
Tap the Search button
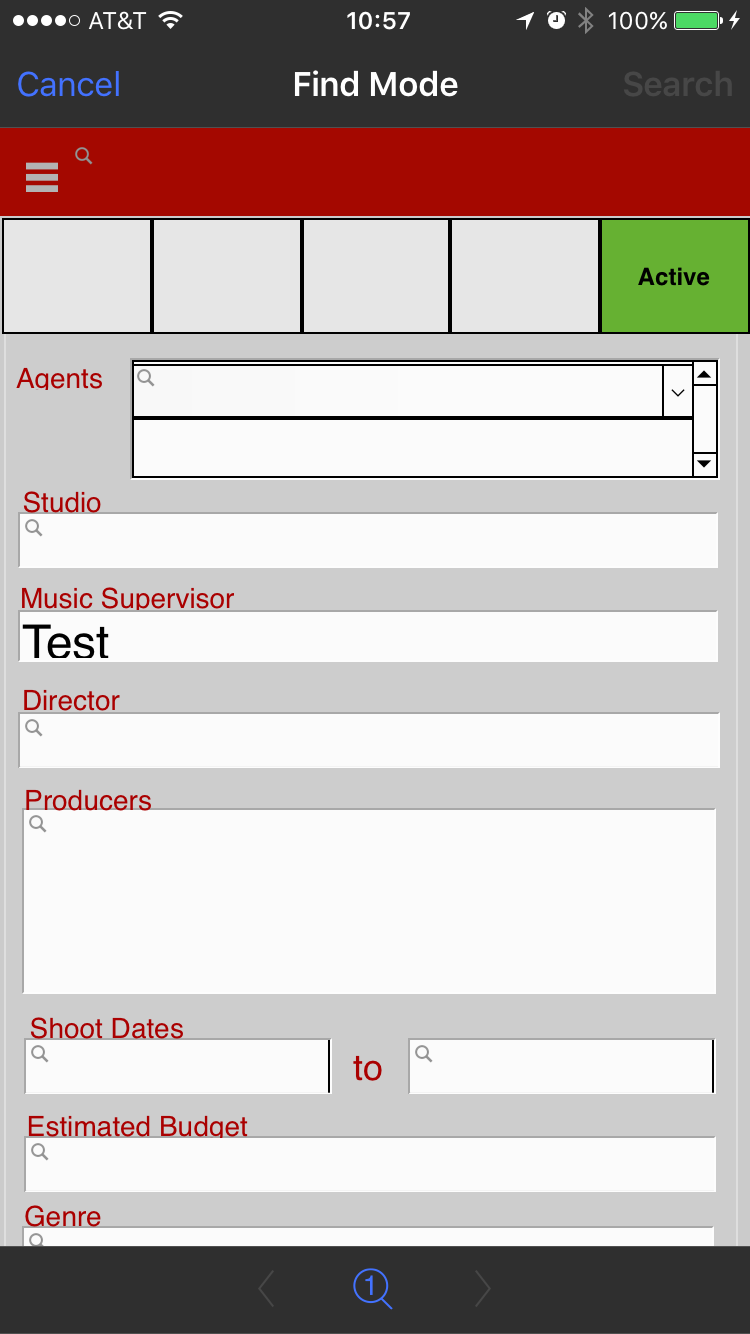tap(677, 85)
